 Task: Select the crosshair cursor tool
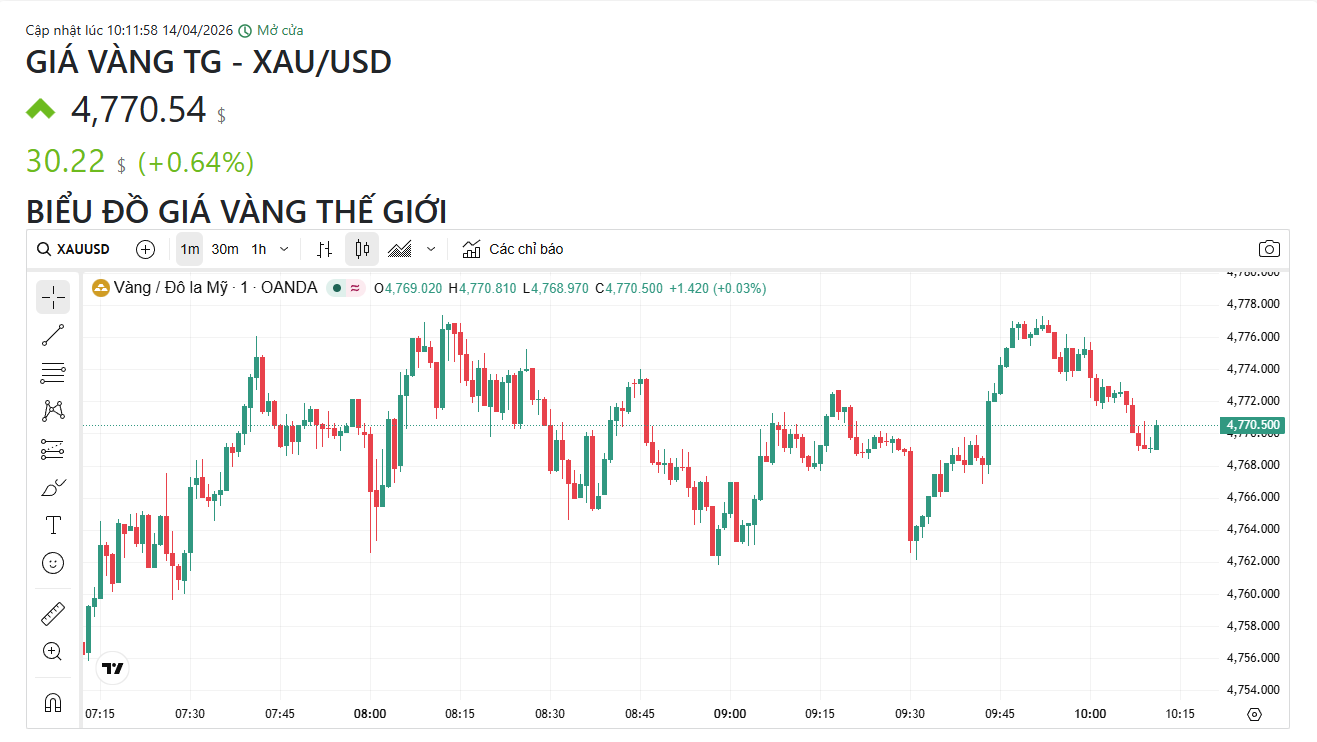click(x=53, y=297)
